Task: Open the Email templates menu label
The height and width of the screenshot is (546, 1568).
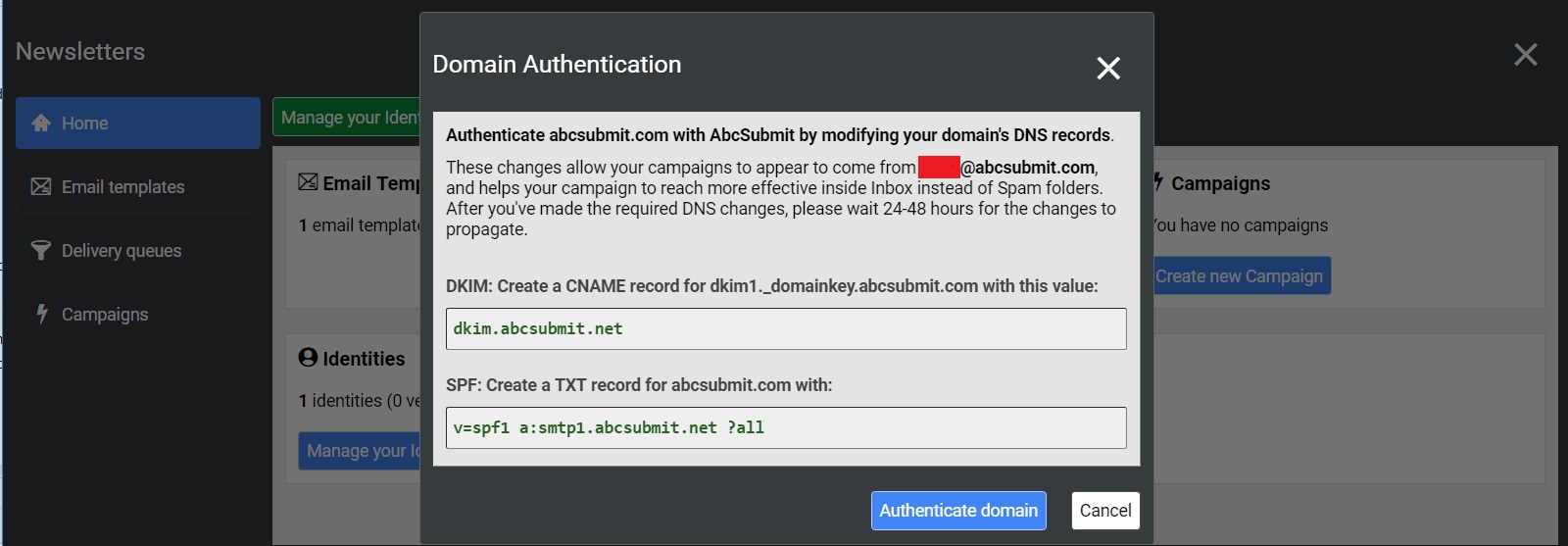Action: click(x=122, y=187)
